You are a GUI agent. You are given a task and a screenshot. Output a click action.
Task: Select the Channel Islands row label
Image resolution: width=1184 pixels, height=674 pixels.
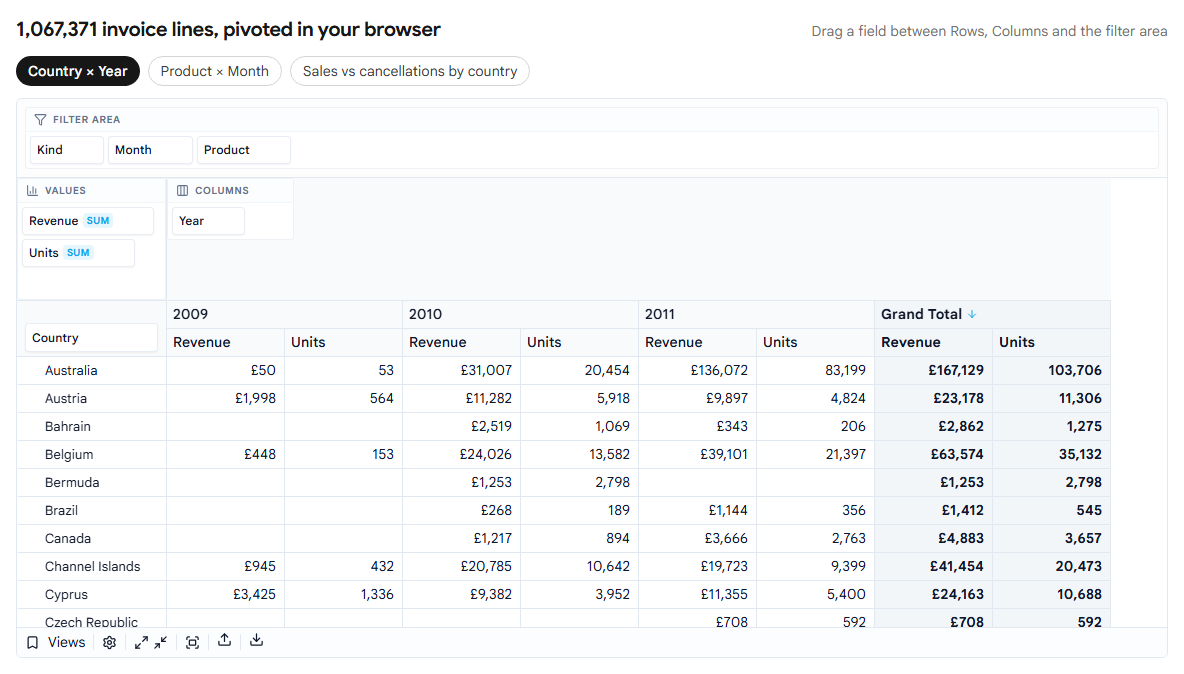click(92, 566)
